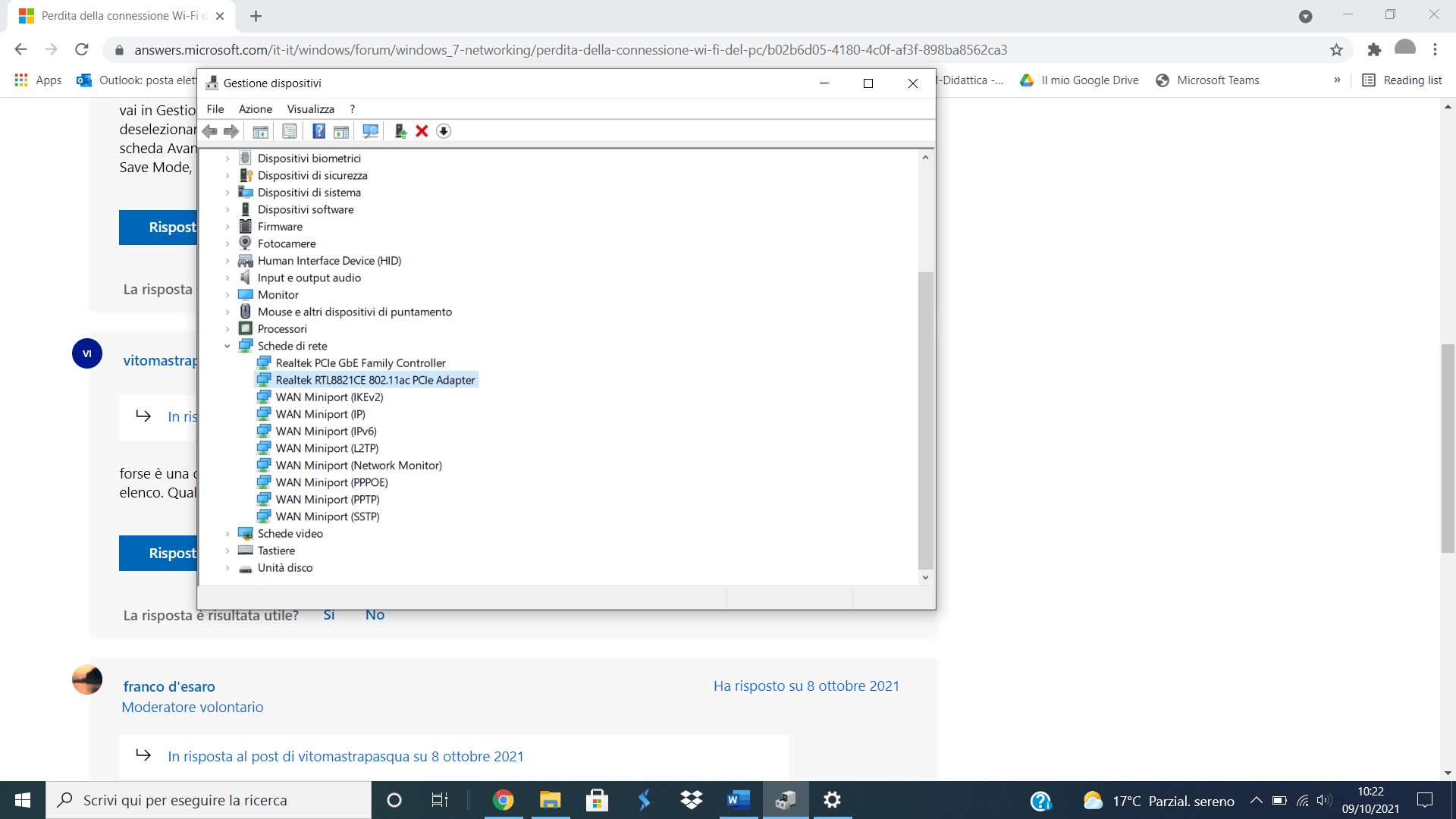Open Chrome Extensions puzzle icon

(1374, 50)
